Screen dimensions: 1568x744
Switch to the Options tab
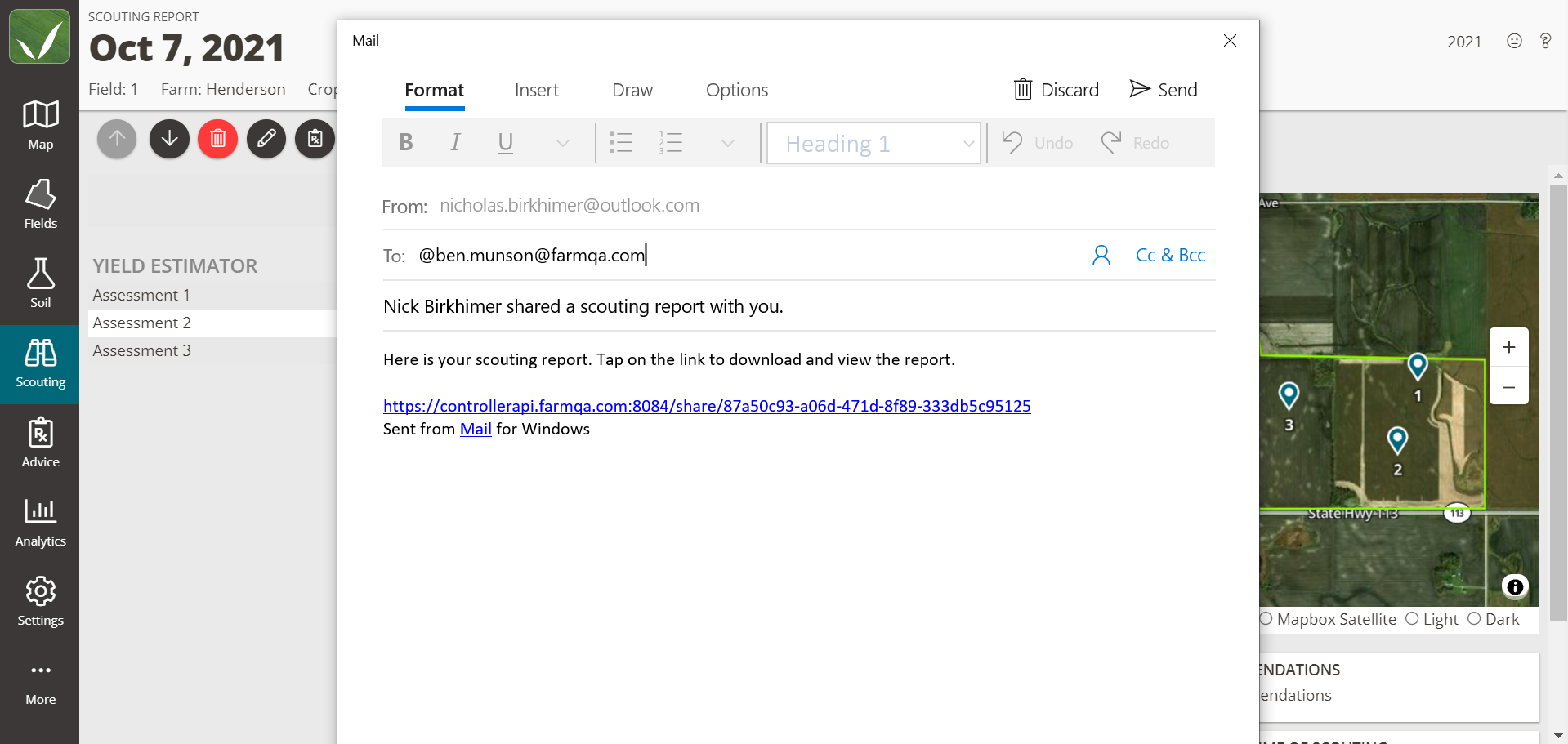pyautogui.click(x=737, y=90)
